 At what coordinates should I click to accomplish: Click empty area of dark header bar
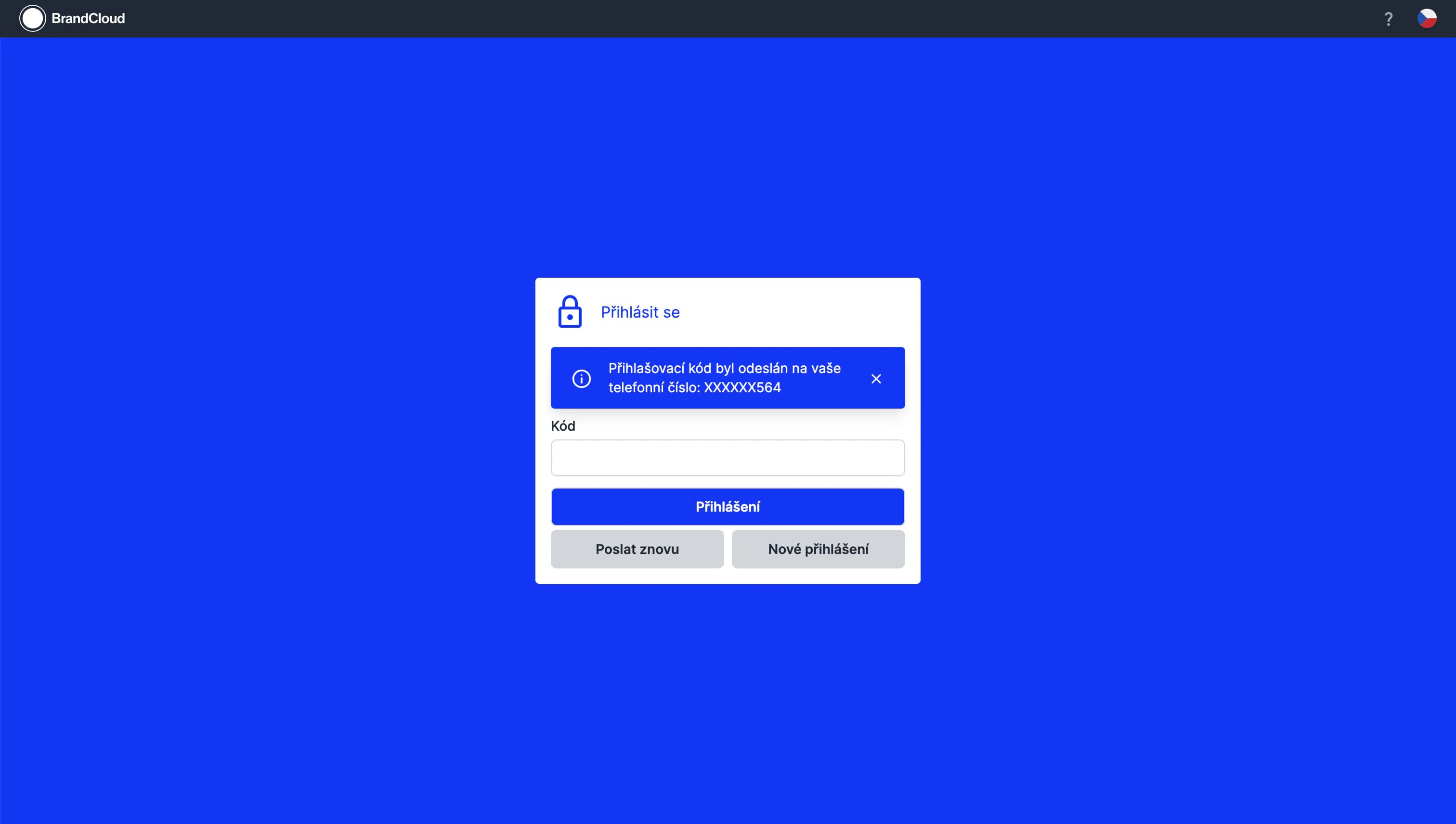(736, 19)
